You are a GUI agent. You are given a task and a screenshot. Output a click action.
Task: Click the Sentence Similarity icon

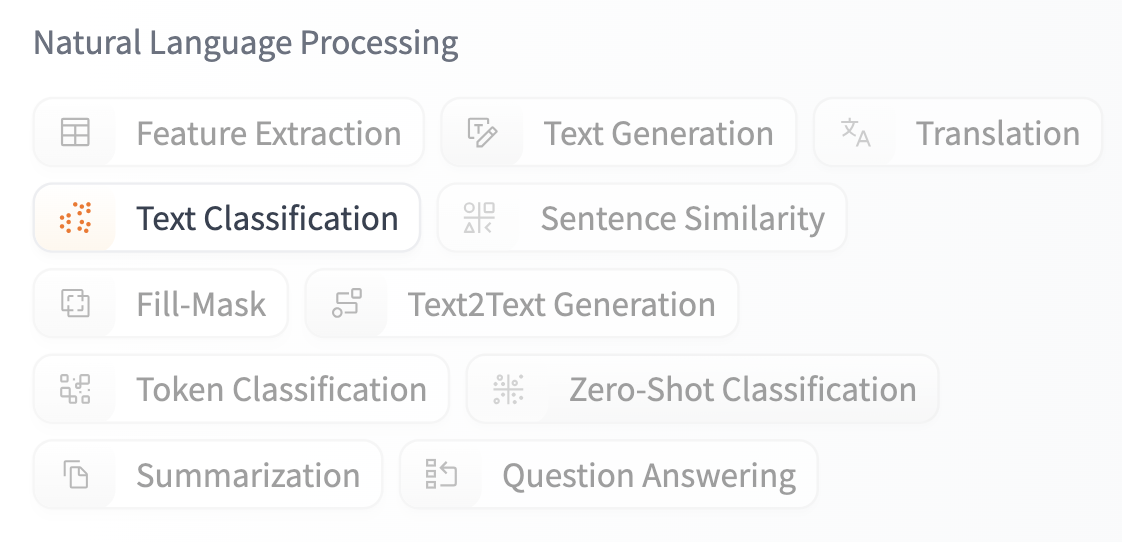pyautogui.click(x=479, y=218)
